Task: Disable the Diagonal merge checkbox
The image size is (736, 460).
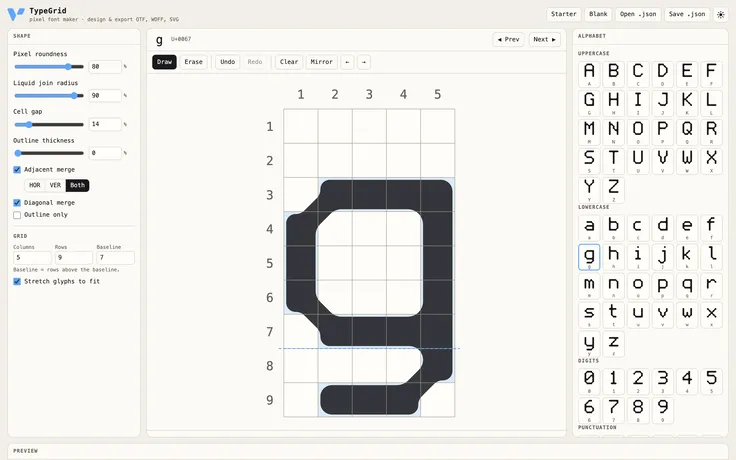Action: tap(17, 203)
